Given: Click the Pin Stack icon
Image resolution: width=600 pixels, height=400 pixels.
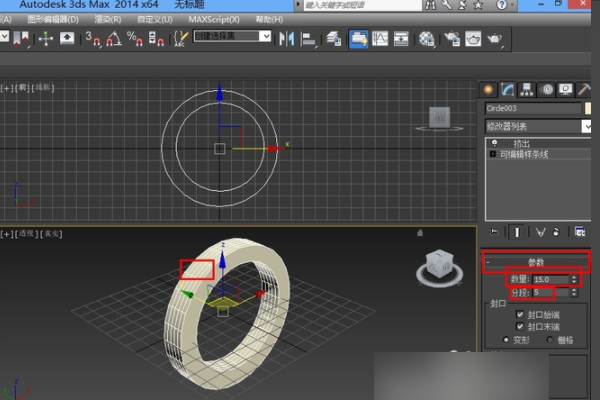Looking at the screenshot, I should pos(494,232).
